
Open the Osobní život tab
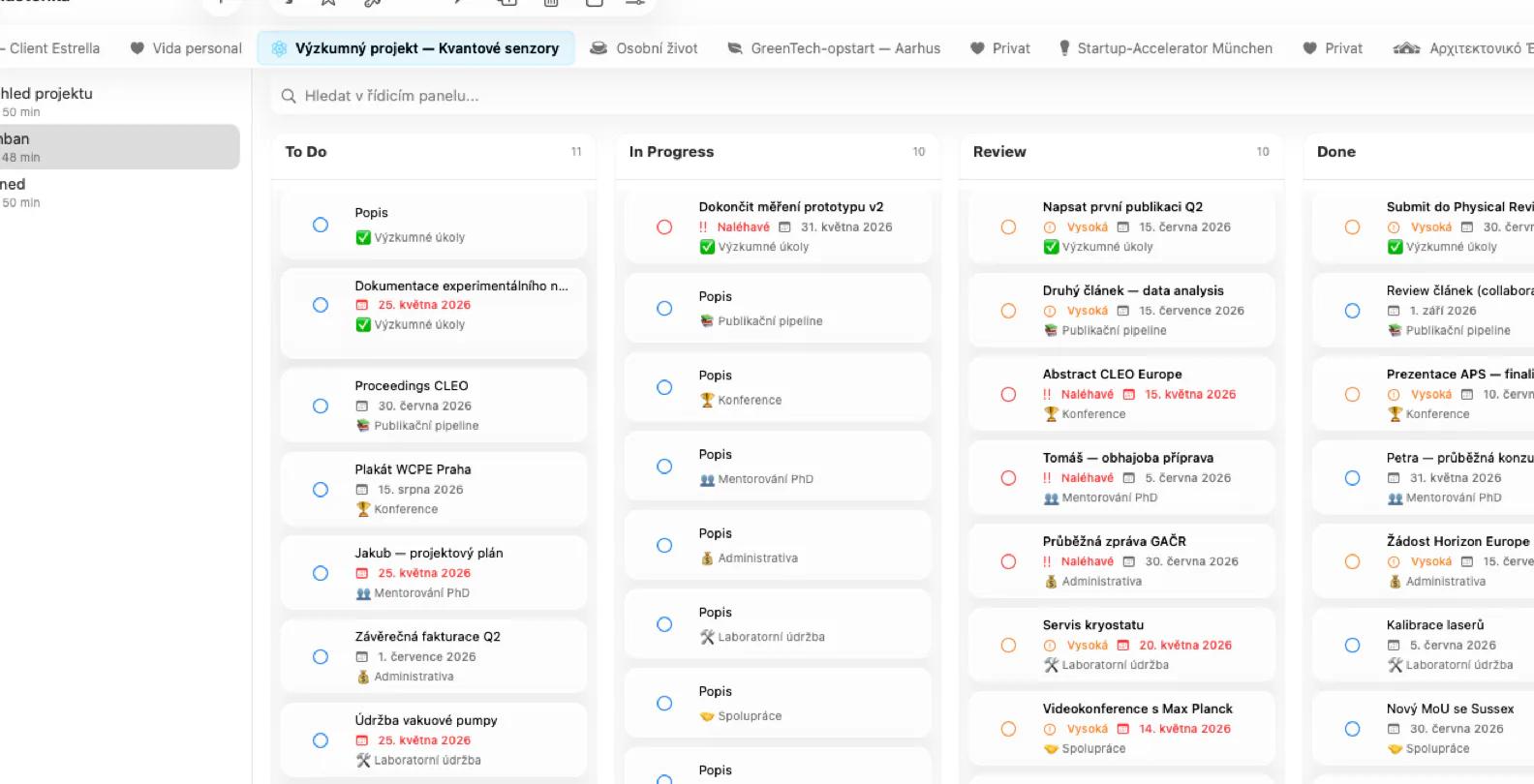(644, 48)
